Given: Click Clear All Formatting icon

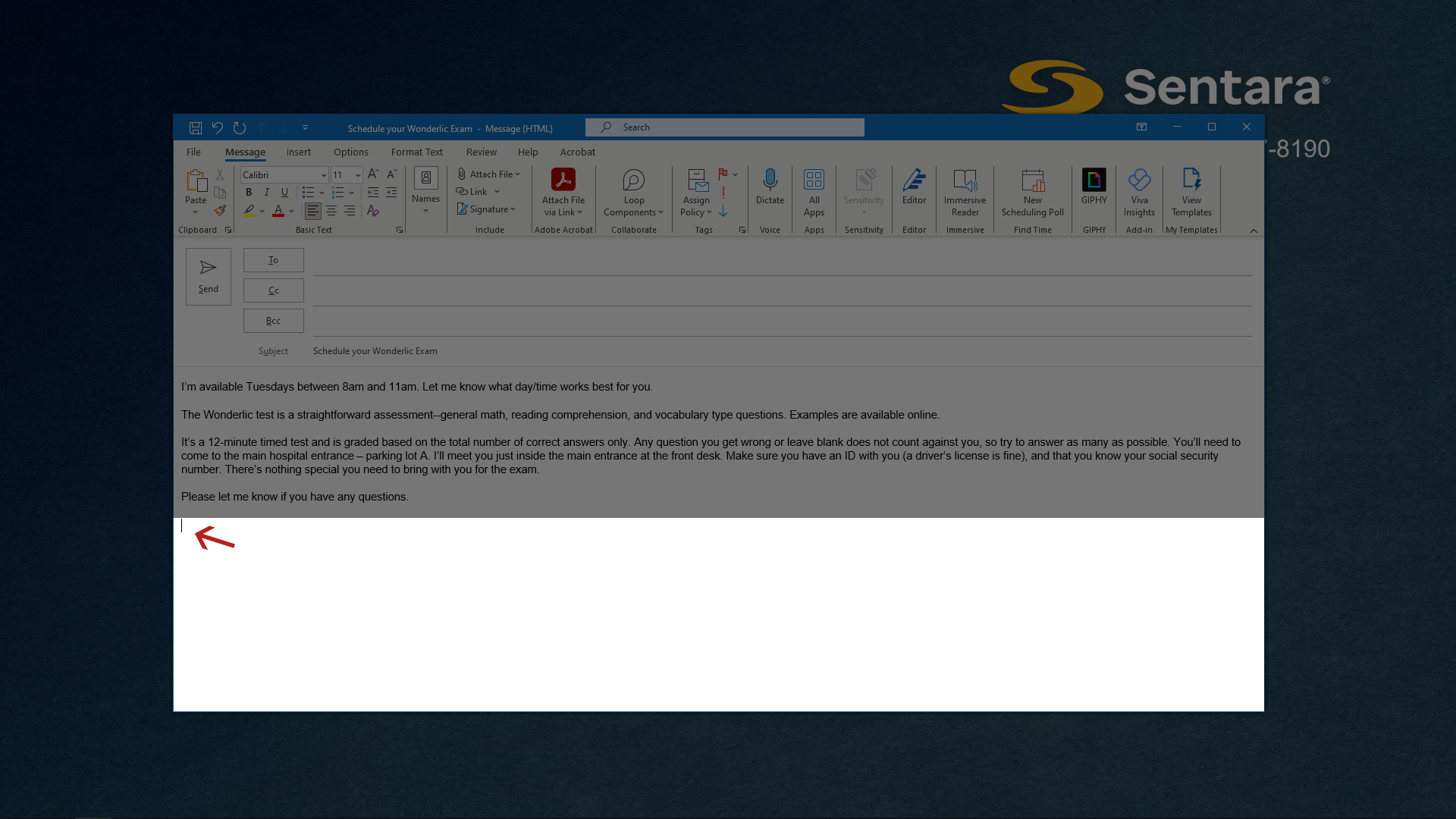Looking at the screenshot, I should pyautogui.click(x=372, y=211).
